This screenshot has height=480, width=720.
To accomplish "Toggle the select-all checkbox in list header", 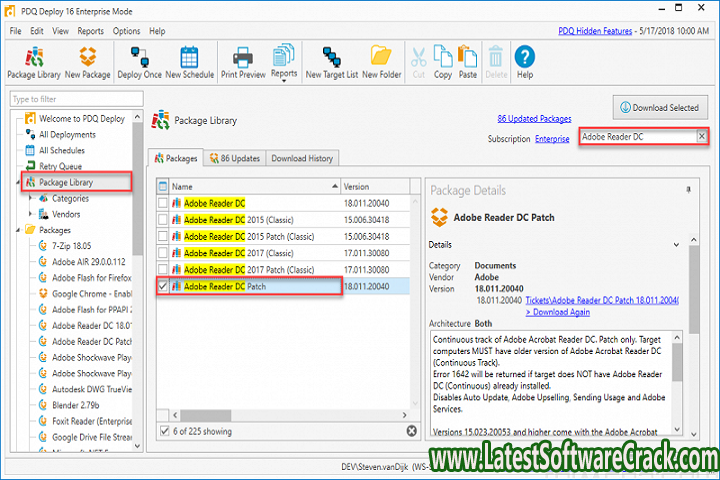I will (x=164, y=186).
